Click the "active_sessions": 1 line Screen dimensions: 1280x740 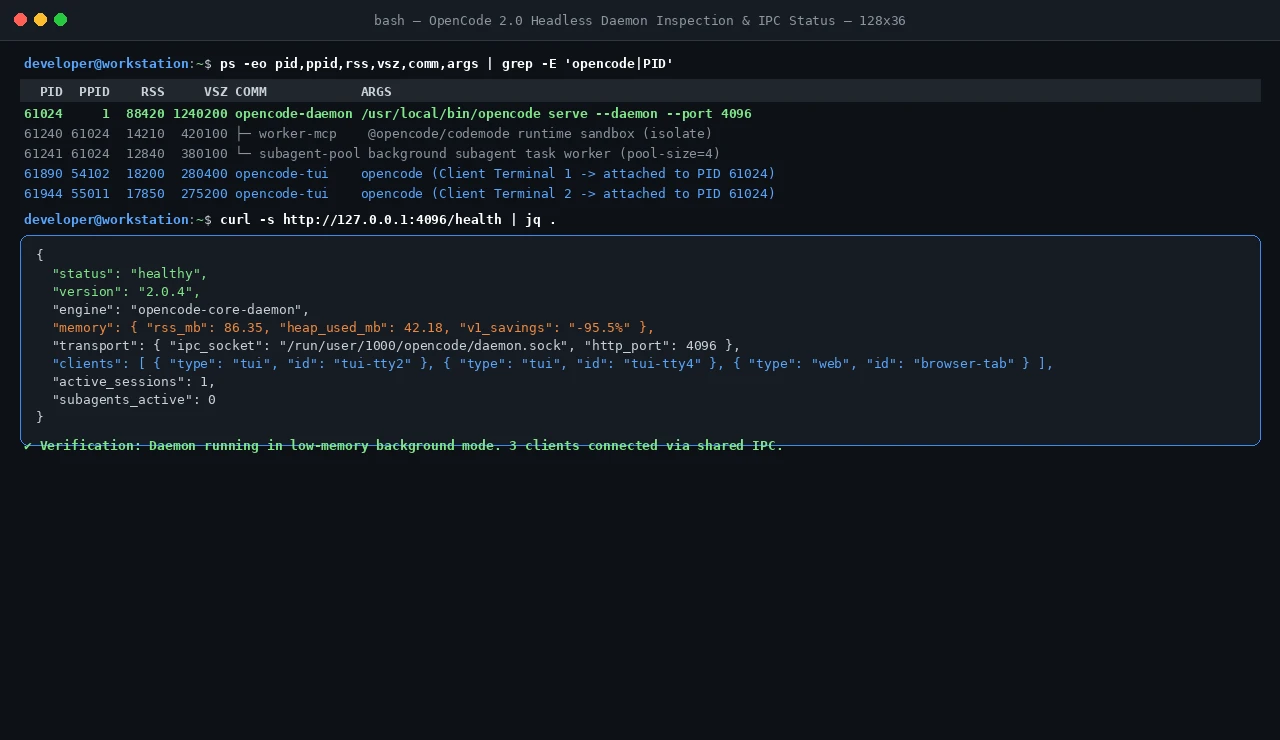point(134,382)
